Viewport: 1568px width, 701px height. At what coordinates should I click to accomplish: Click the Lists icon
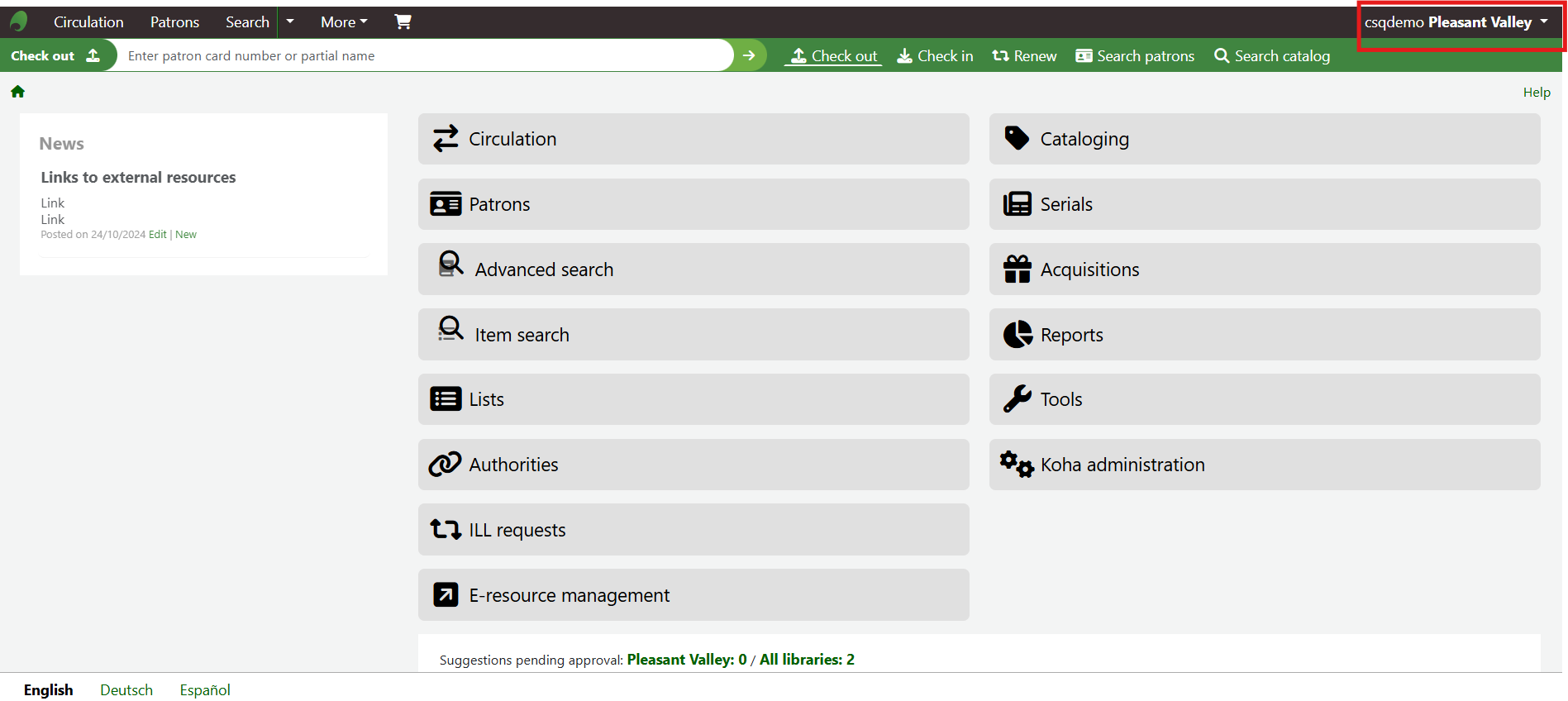point(446,399)
